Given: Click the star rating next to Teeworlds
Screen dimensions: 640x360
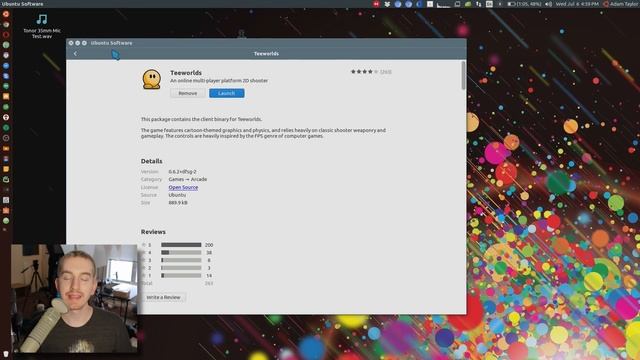Looking at the screenshot, I should pyautogui.click(x=364, y=71).
